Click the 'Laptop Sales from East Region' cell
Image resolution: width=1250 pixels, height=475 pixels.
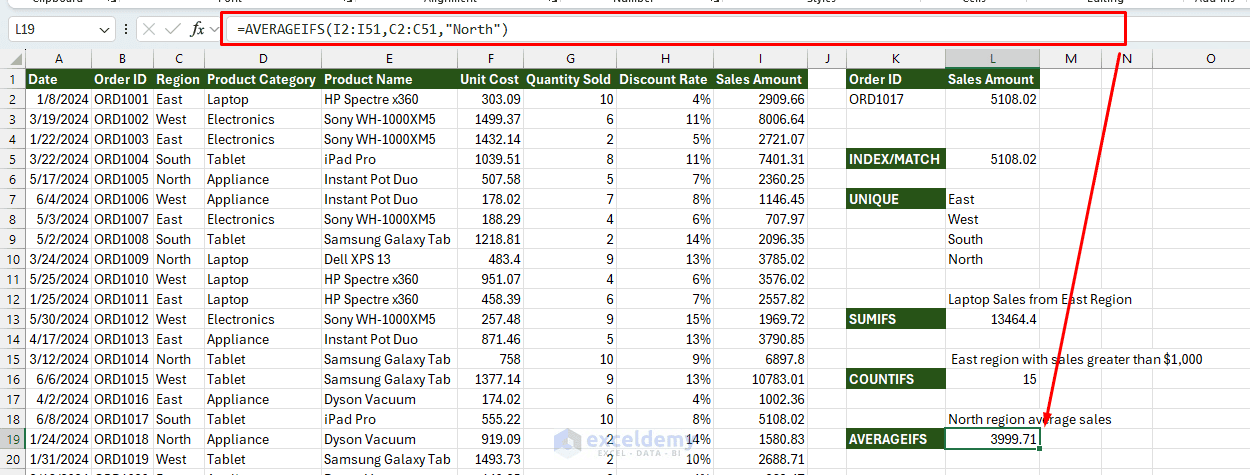pos(1040,299)
